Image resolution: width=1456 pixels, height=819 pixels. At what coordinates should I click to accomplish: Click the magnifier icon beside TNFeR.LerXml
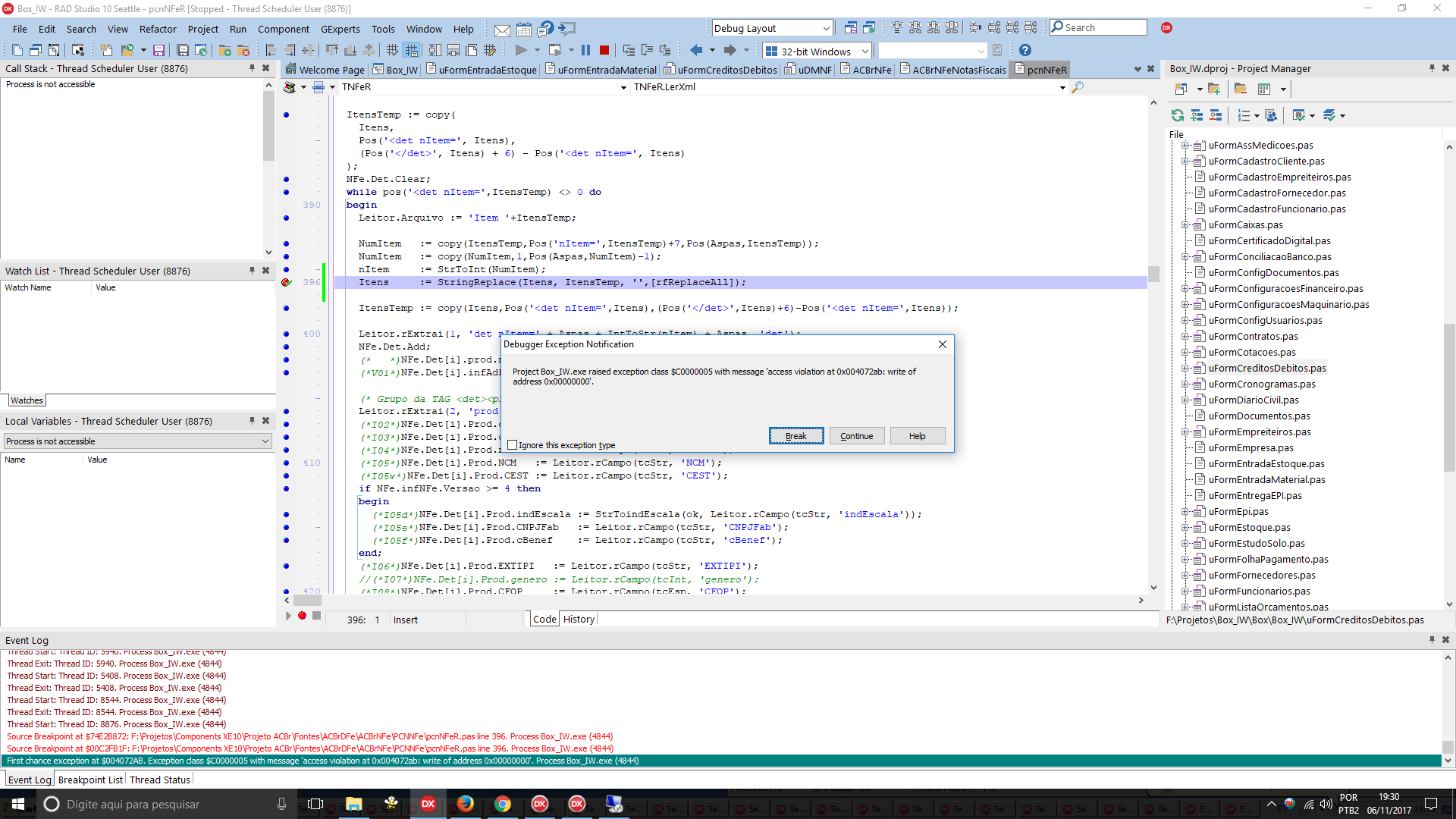[x=1078, y=87]
